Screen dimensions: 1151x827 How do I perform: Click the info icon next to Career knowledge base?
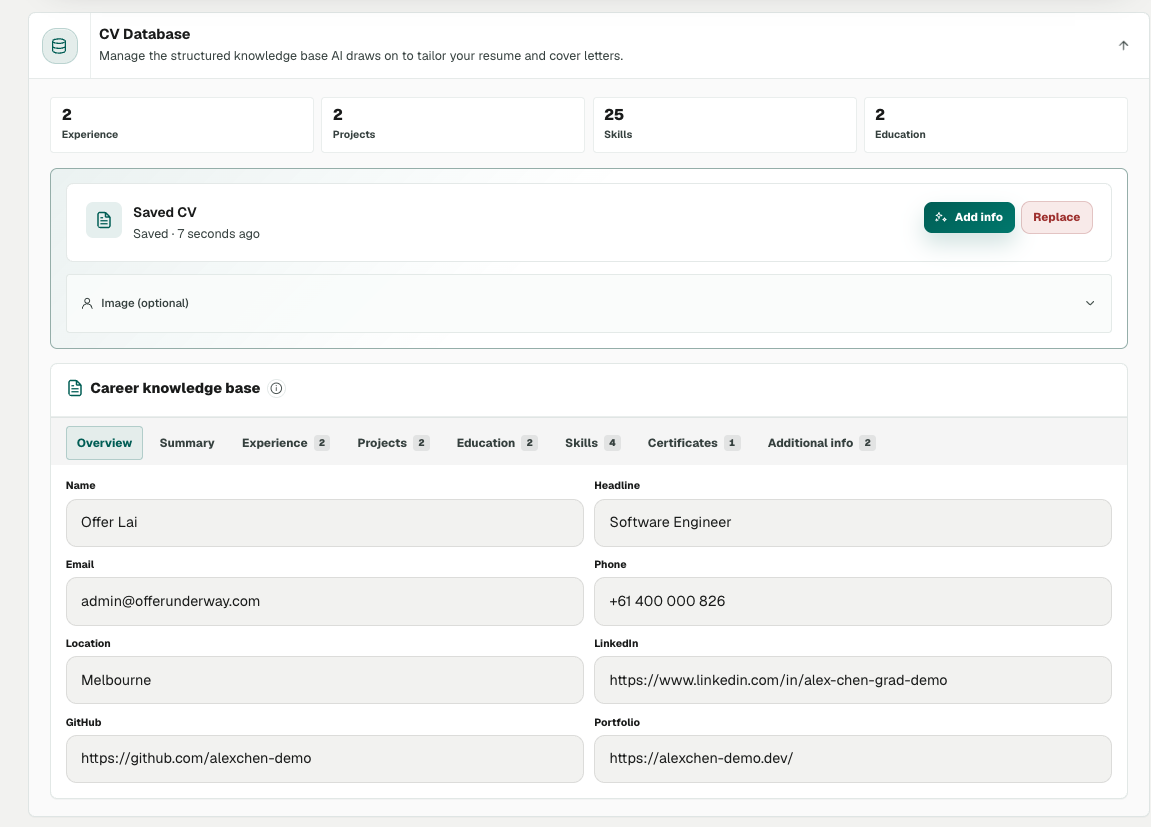point(276,388)
